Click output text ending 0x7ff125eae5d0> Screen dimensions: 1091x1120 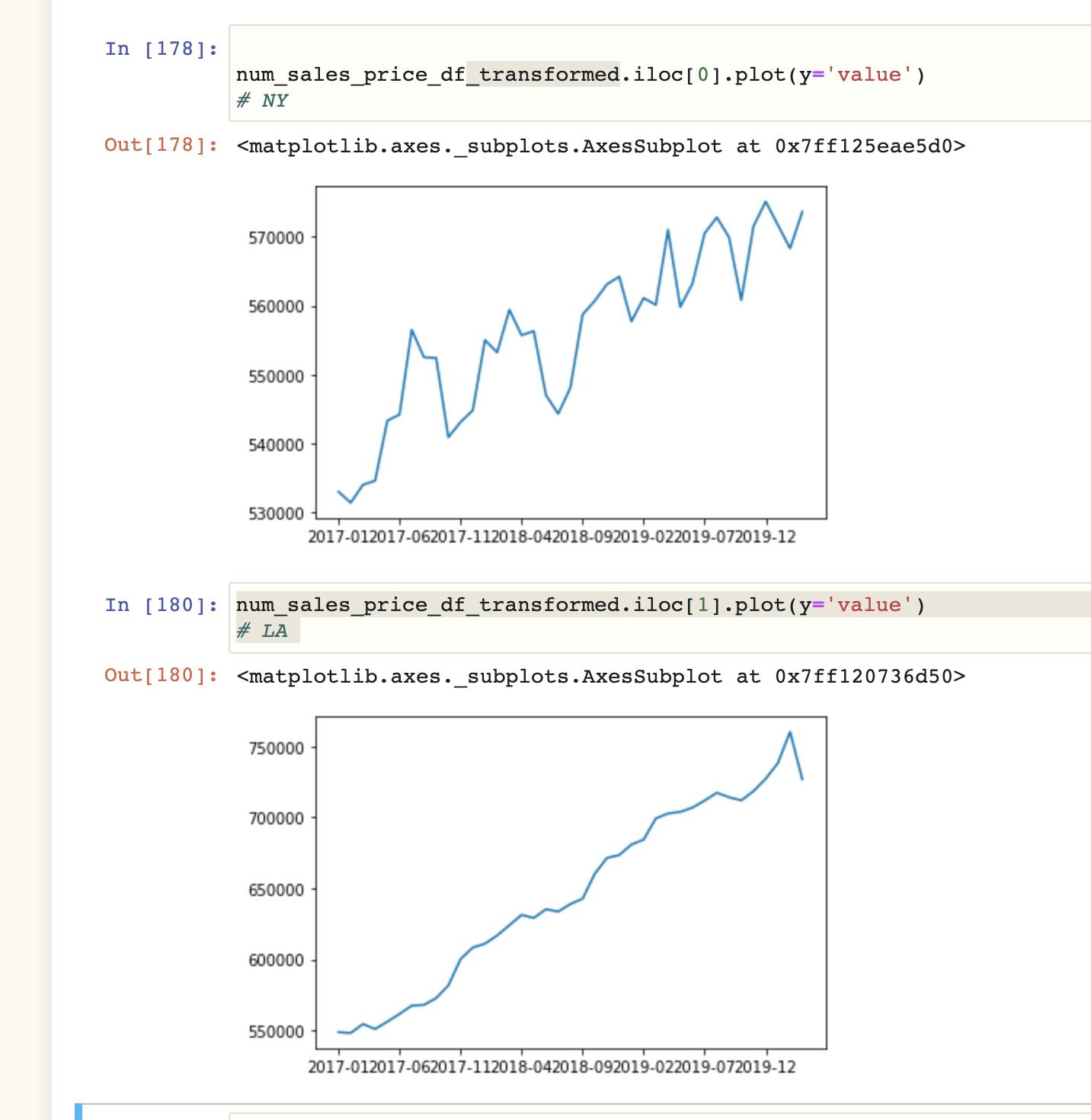601,146
